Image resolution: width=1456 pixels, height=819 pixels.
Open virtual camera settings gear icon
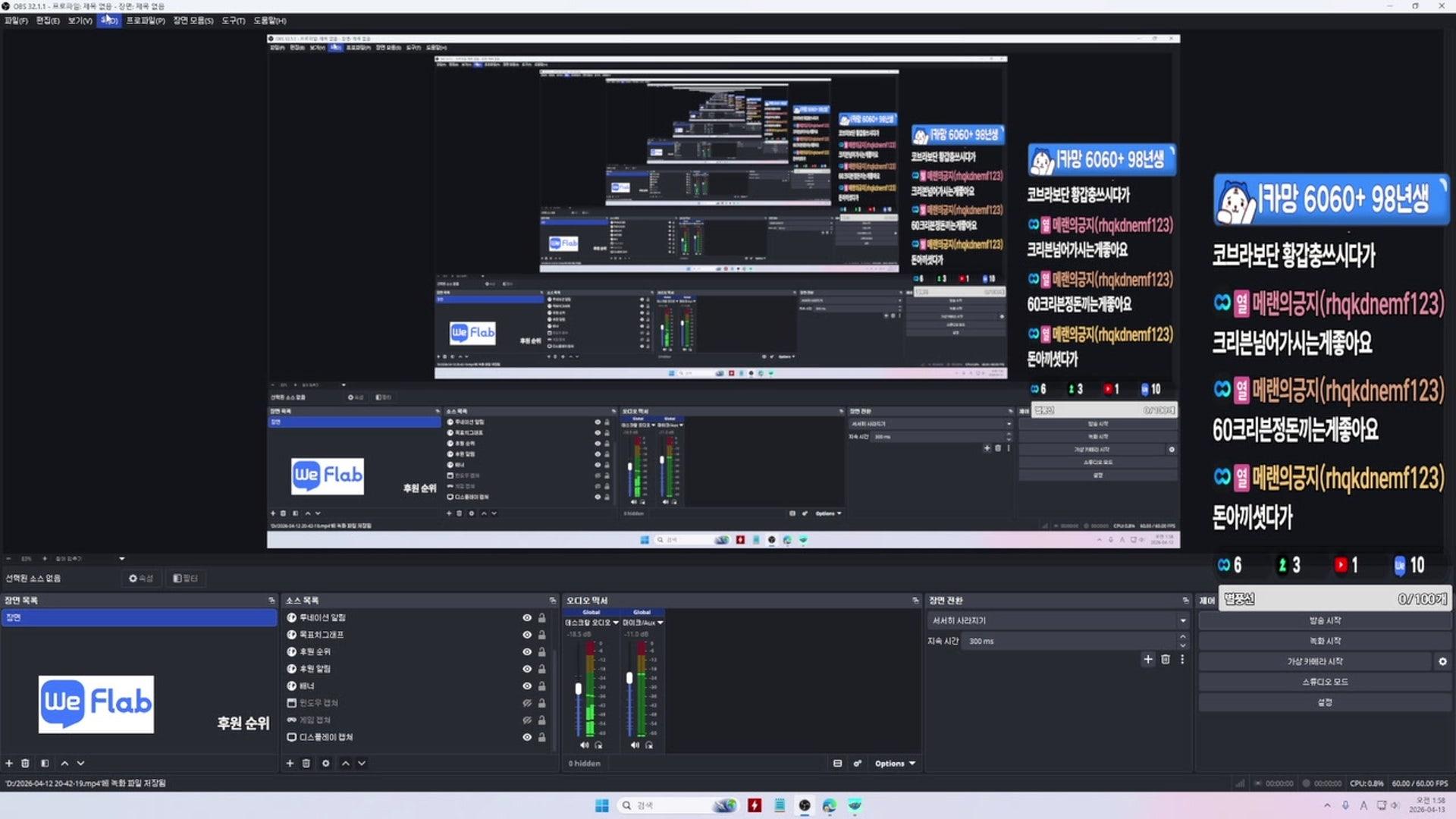[x=1442, y=661]
